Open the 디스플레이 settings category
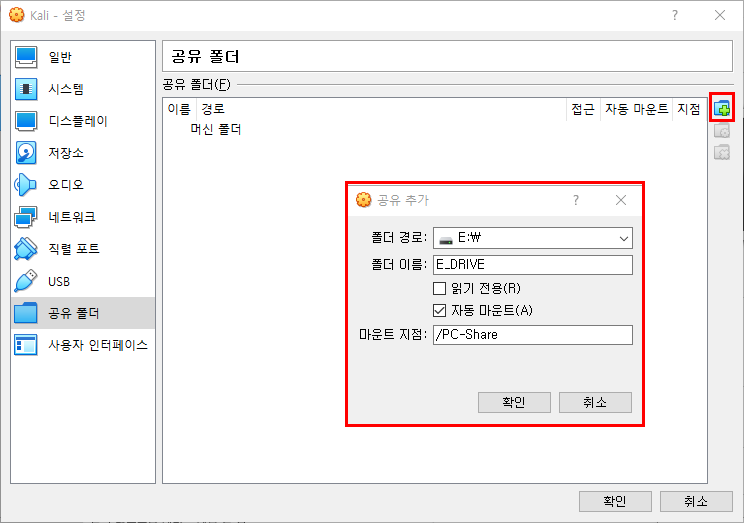Viewport: 744px width, 523px height. 83,121
